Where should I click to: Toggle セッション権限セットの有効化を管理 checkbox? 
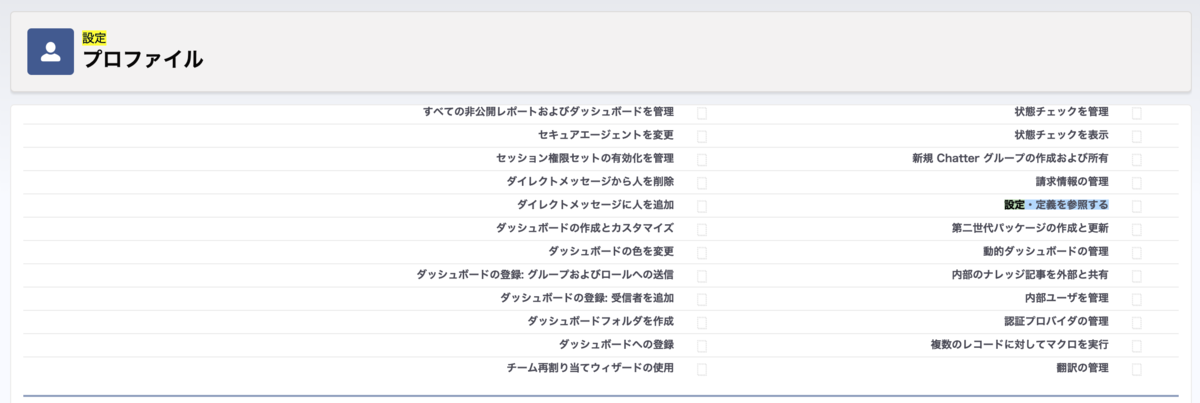coord(702,159)
